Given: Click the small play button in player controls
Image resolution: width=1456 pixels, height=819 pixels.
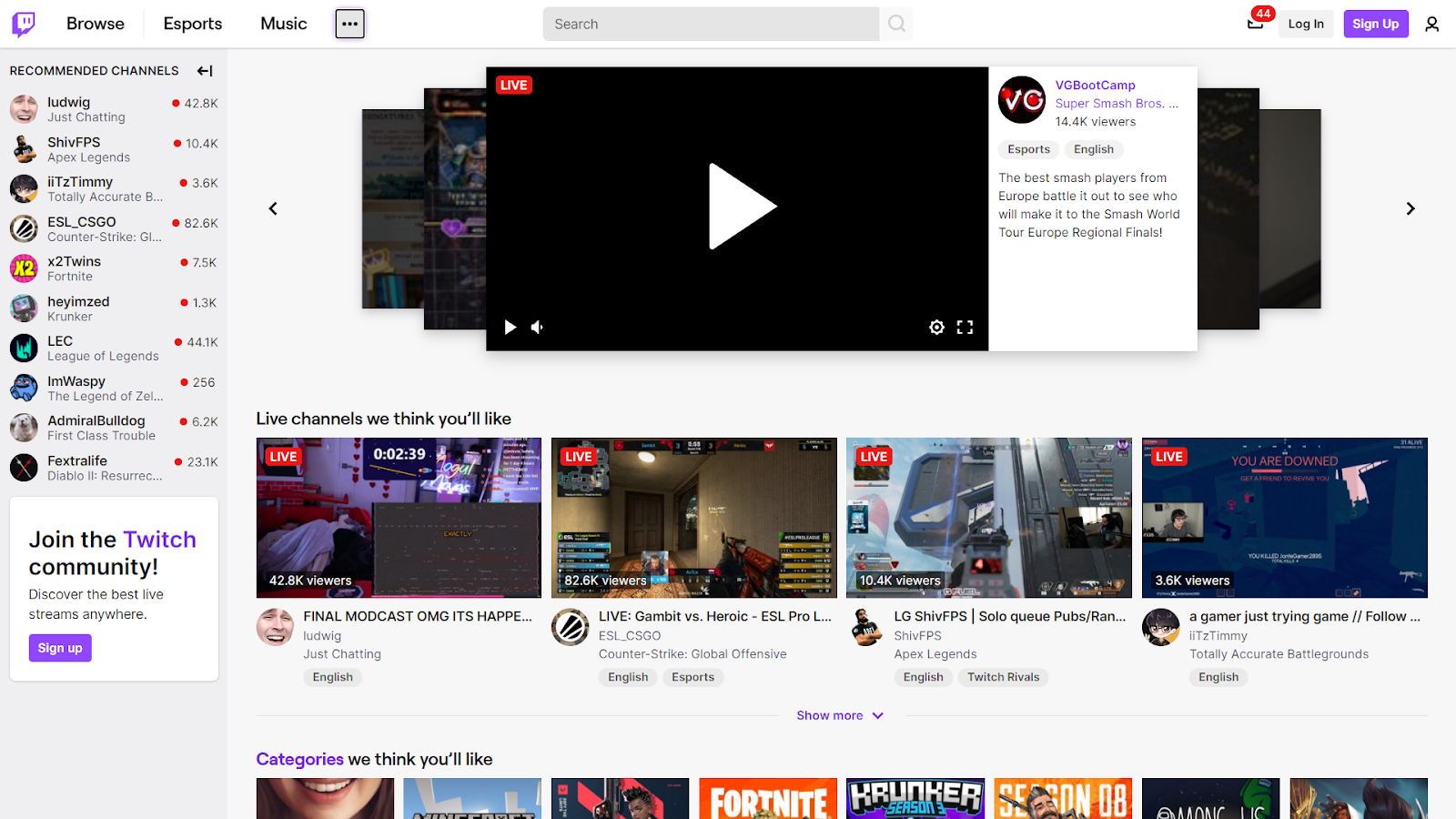Looking at the screenshot, I should pyautogui.click(x=511, y=328).
